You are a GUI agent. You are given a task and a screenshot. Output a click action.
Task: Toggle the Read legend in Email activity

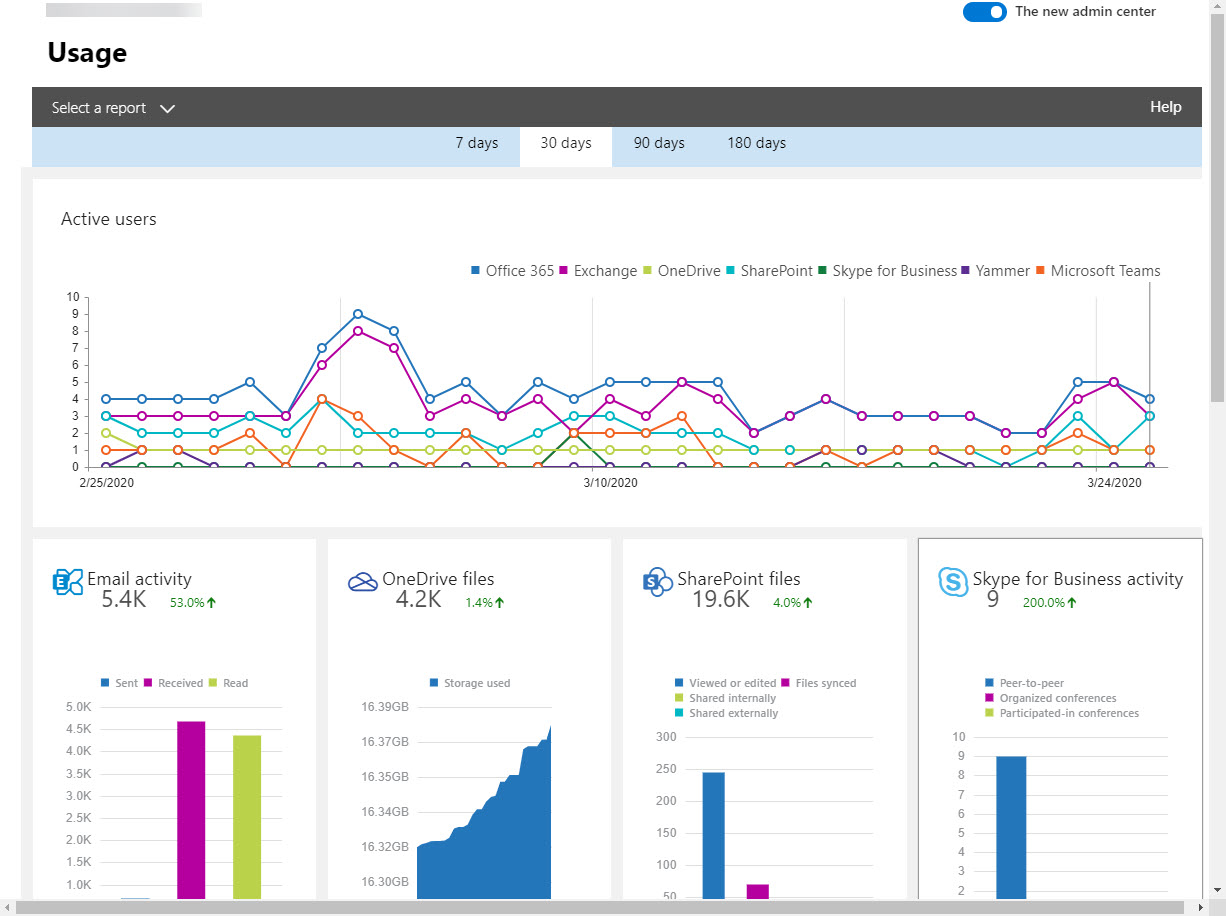[227, 683]
